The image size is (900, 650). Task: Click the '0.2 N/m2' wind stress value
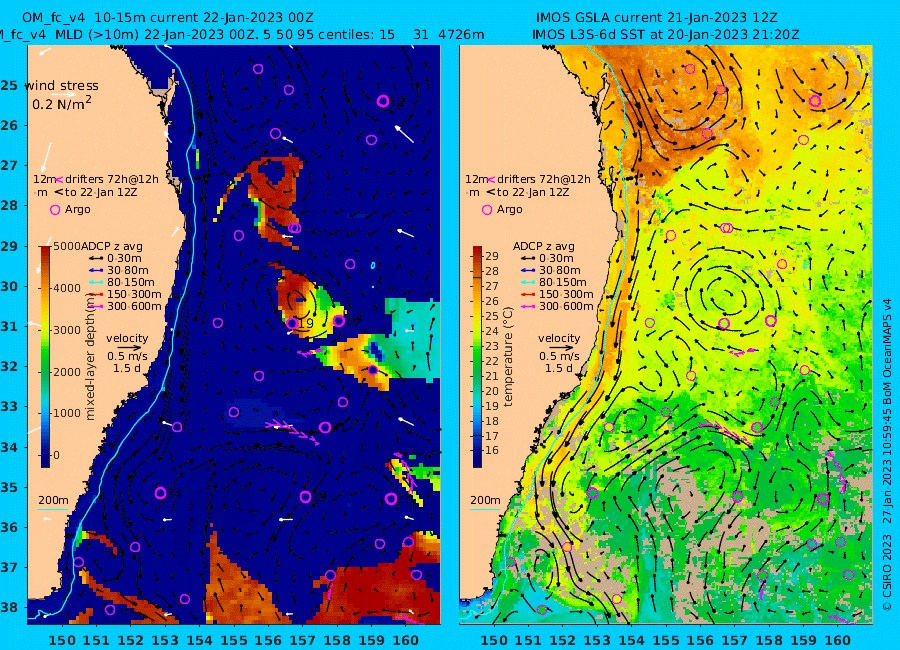coord(61,103)
